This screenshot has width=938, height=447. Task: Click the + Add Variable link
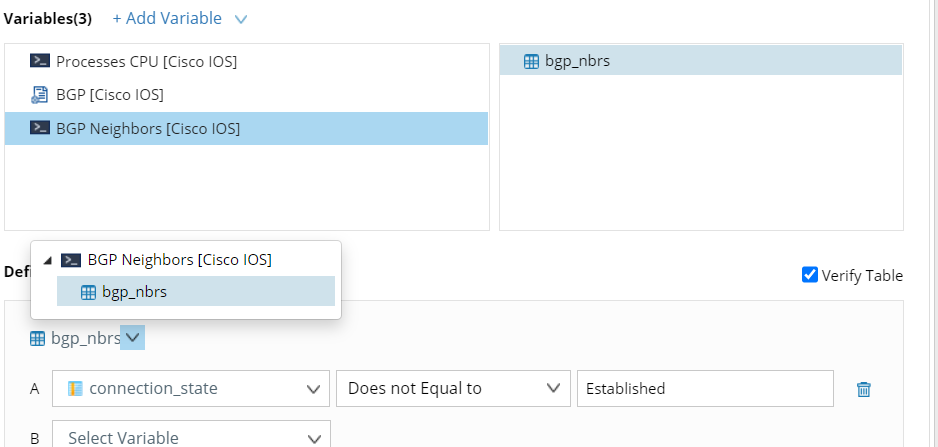point(166,19)
